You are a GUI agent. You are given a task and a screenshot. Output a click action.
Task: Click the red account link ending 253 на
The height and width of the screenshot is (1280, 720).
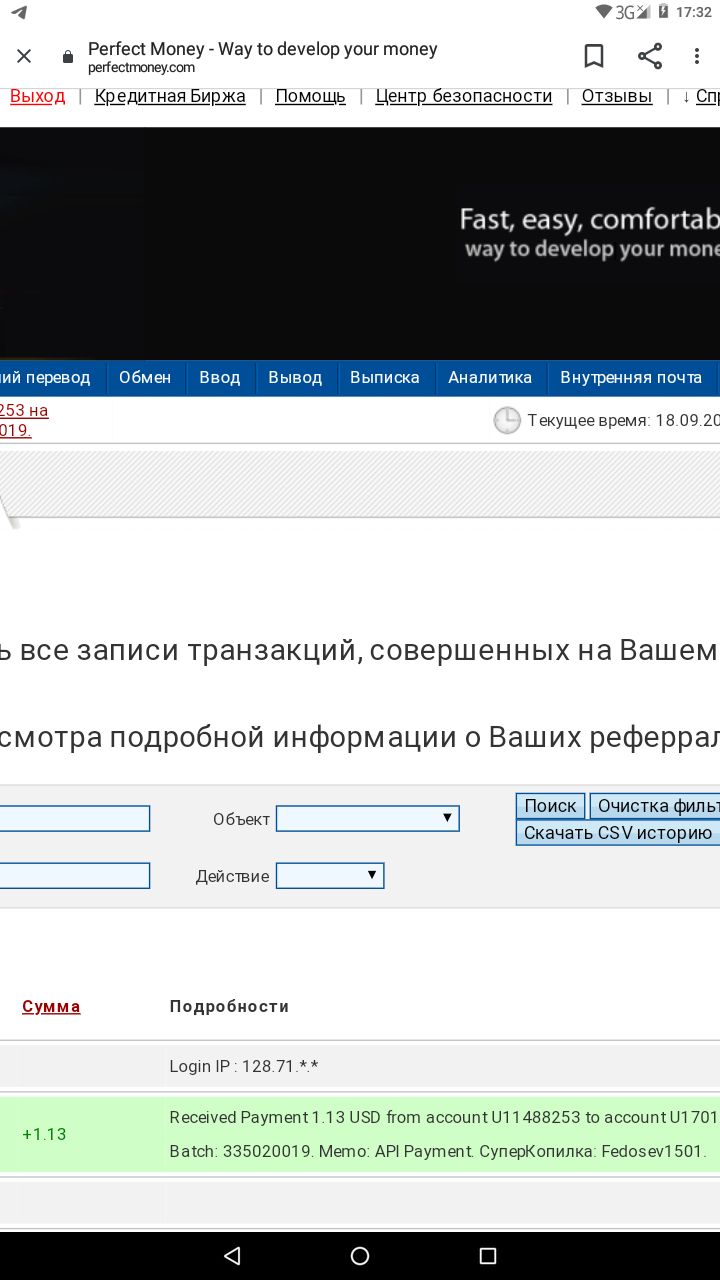(24, 410)
